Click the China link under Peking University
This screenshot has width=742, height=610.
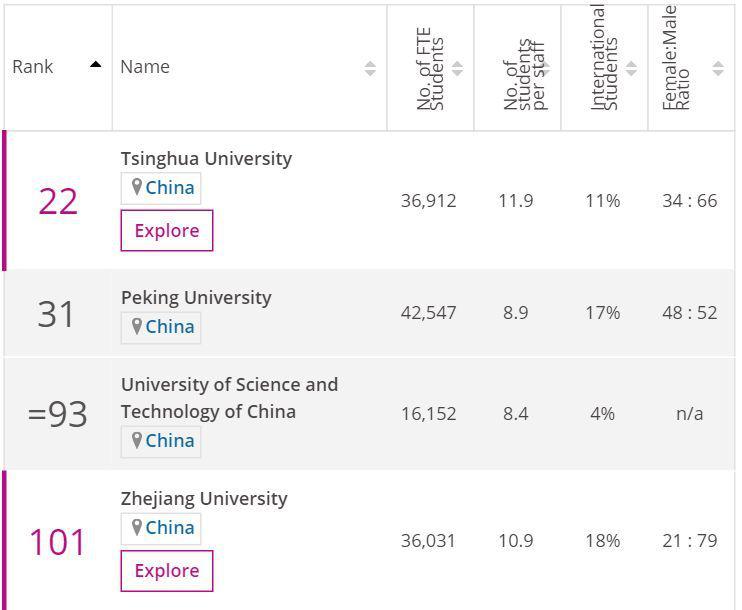coord(170,327)
